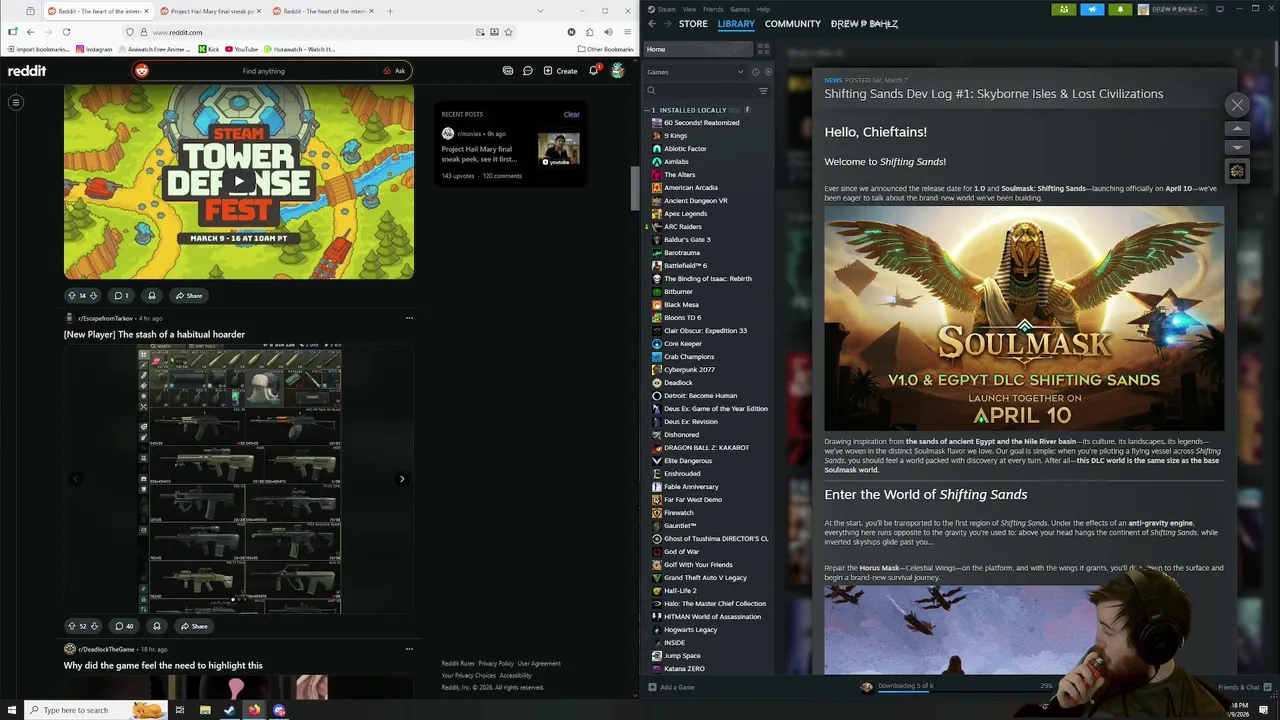Go to Steam STORE tab
The height and width of the screenshot is (720, 1280).
pyautogui.click(x=693, y=24)
